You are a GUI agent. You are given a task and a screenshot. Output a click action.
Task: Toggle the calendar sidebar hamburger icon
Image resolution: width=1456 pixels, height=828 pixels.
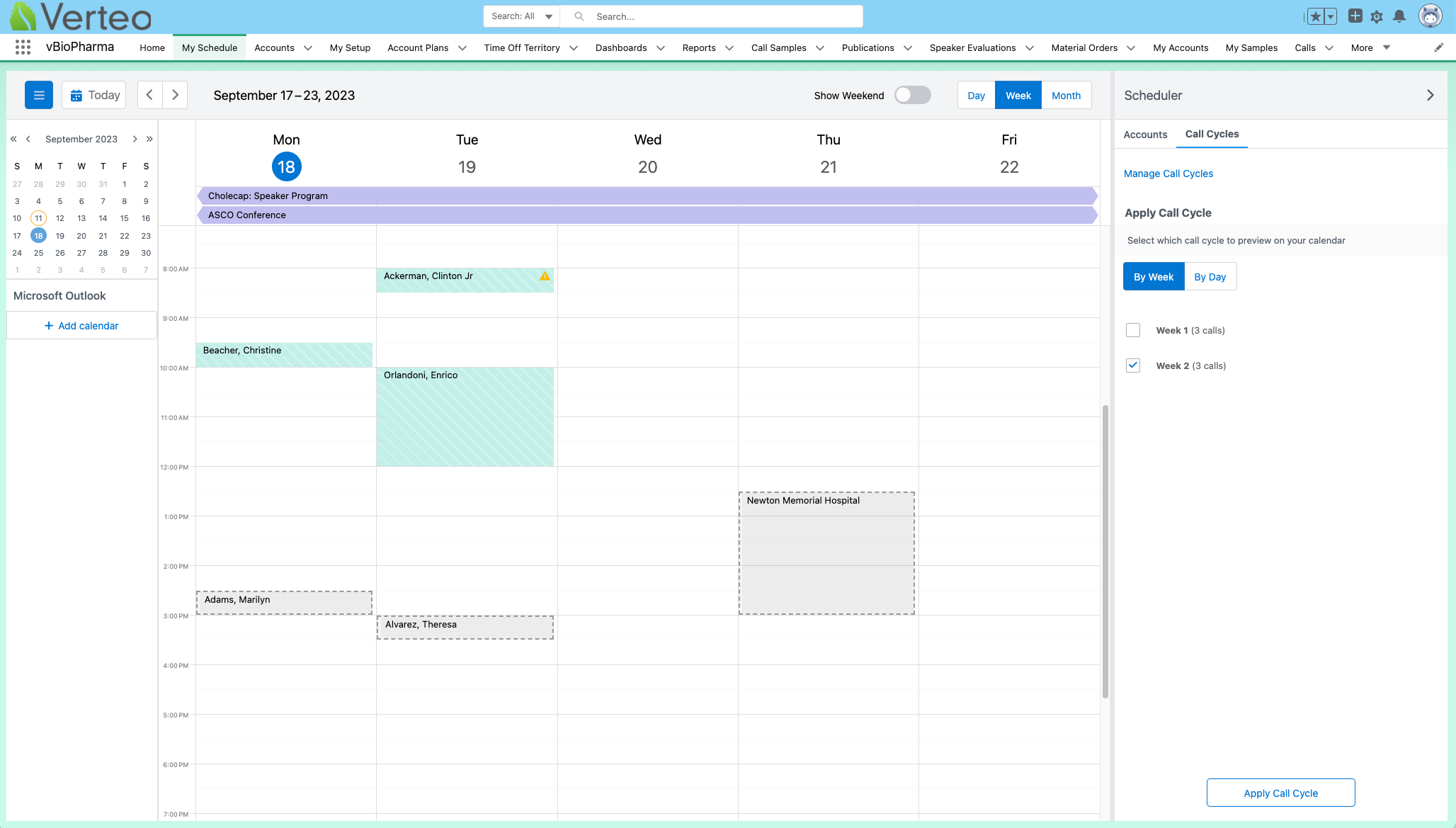click(39, 95)
